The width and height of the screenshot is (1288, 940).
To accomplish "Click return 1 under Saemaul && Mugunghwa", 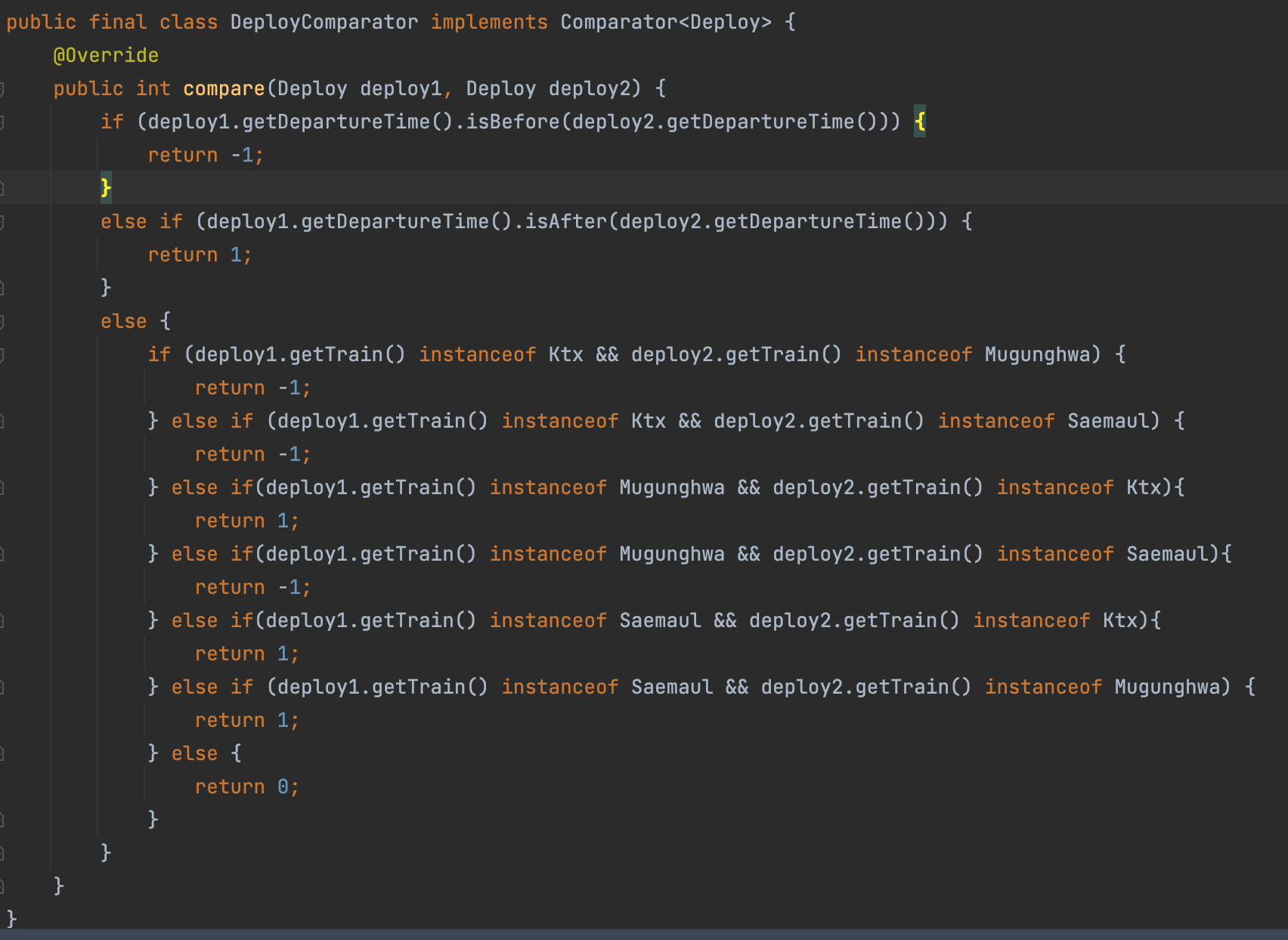I will point(247,720).
